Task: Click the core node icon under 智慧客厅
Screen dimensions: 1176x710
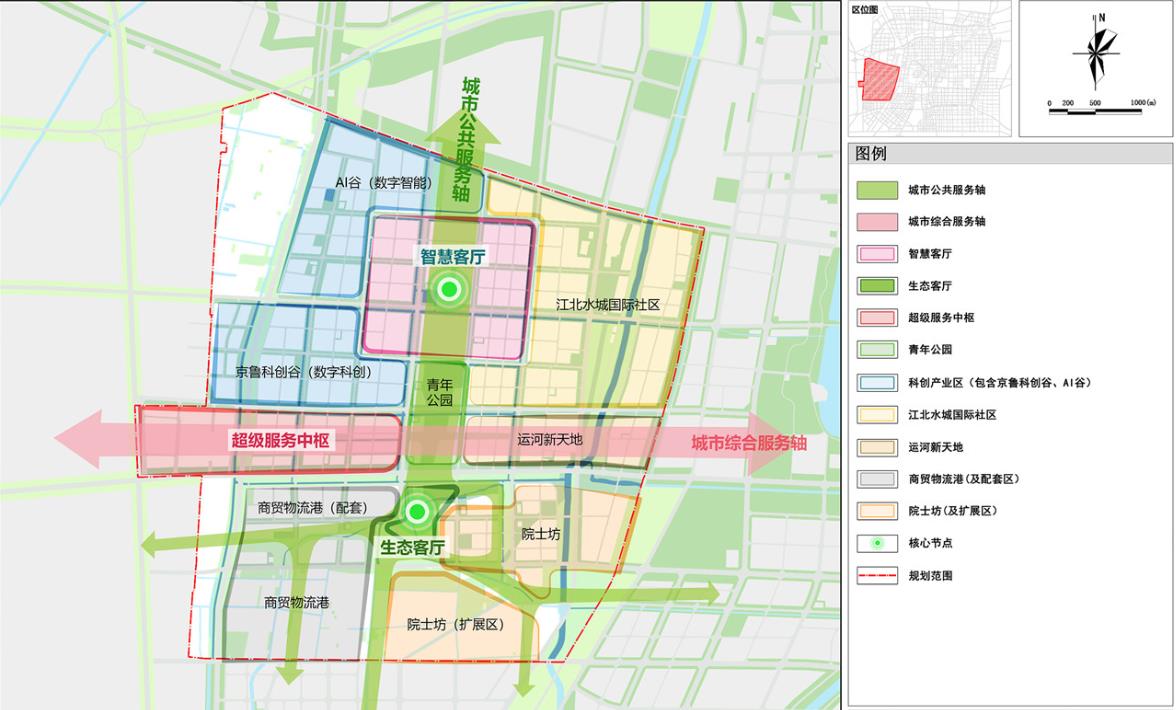Action: click(450, 290)
